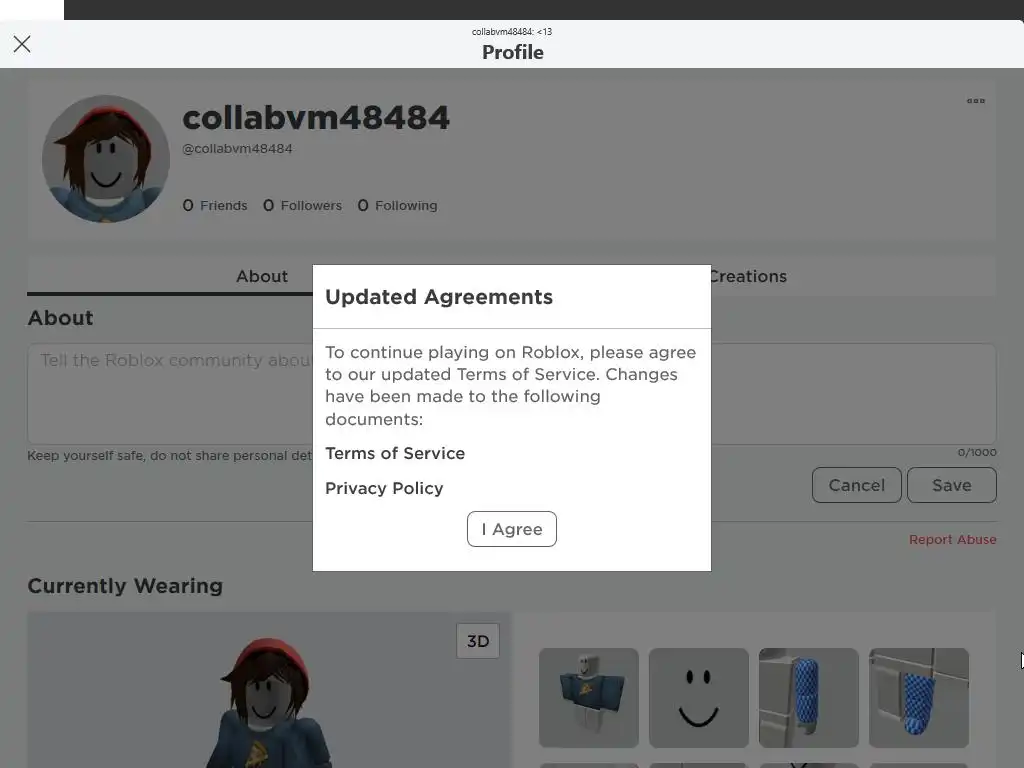The height and width of the screenshot is (768, 1024).
Task: Save the About description
Action: pyautogui.click(x=952, y=485)
